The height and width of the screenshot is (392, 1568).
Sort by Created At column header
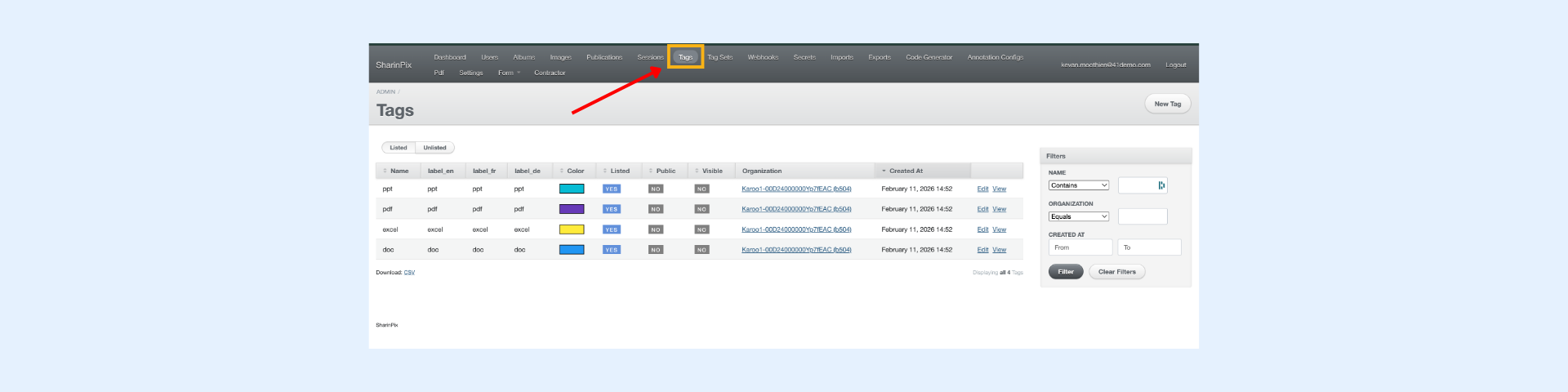point(906,171)
